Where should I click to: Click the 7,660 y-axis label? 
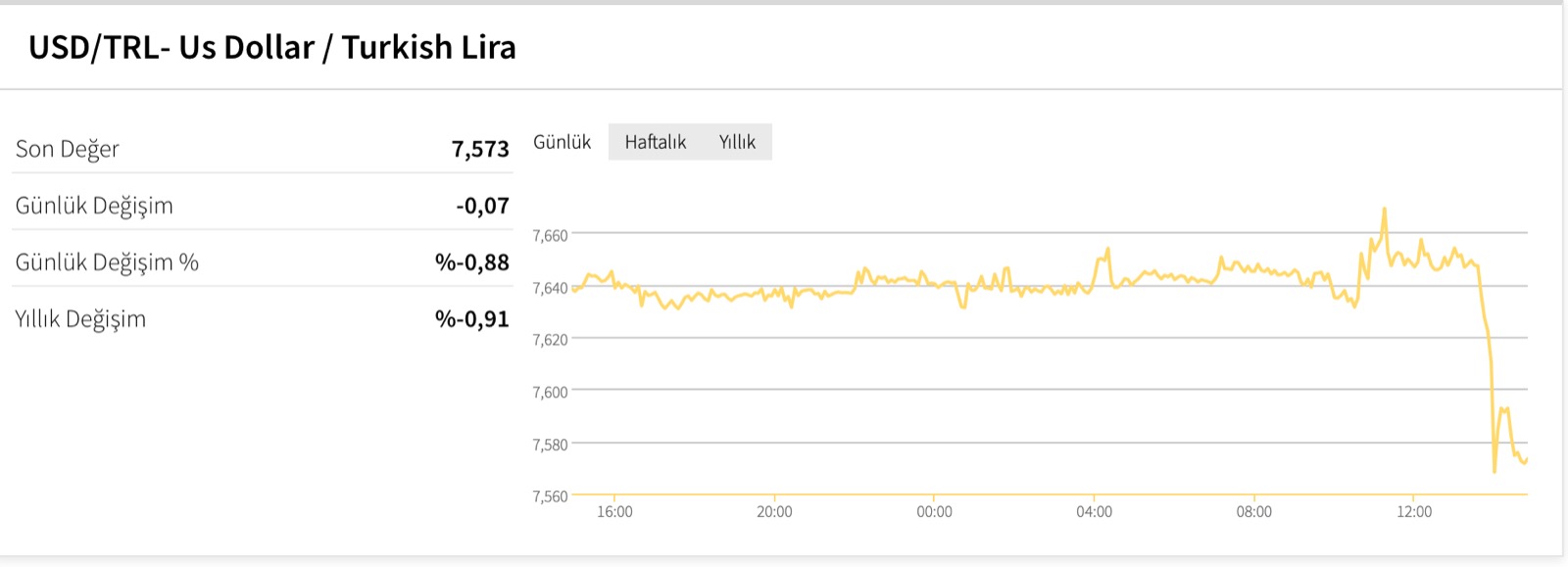click(550, 235)
